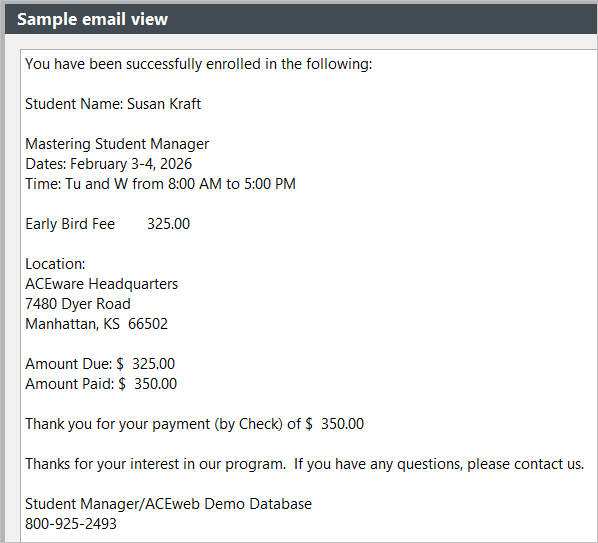Click the 'Mastering Student Manager' course title
Screen dimensions: 598x543
point(117,144)
